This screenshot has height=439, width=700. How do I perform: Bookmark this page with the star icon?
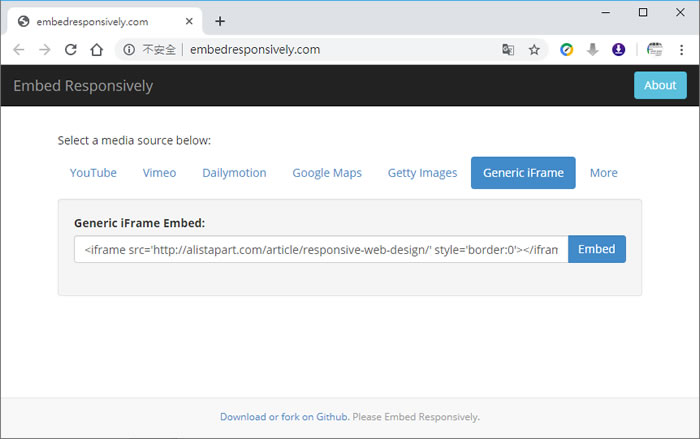point(534,50)
